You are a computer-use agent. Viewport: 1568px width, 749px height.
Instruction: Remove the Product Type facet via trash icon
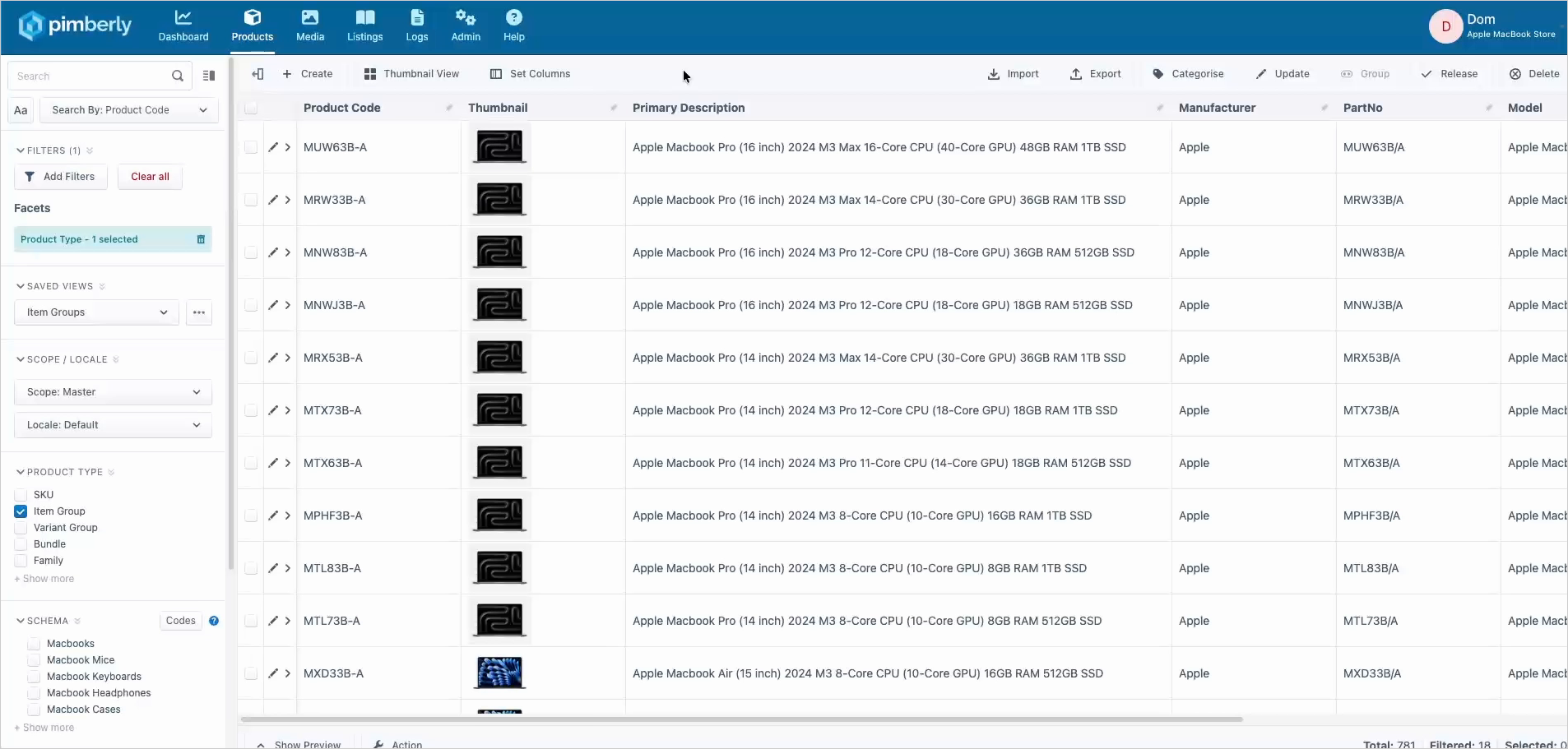coord(201,239)
